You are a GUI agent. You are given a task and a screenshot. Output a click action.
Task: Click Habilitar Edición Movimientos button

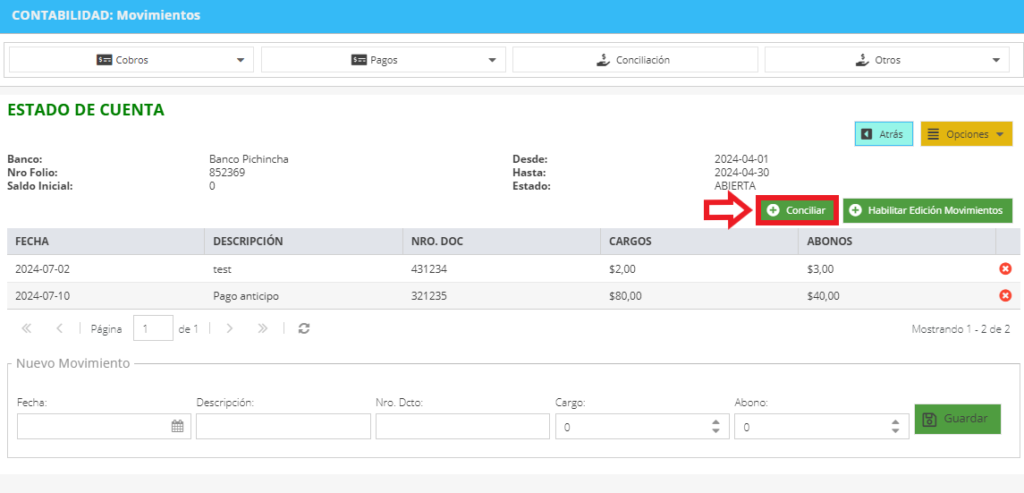click(x=927, y=210)
